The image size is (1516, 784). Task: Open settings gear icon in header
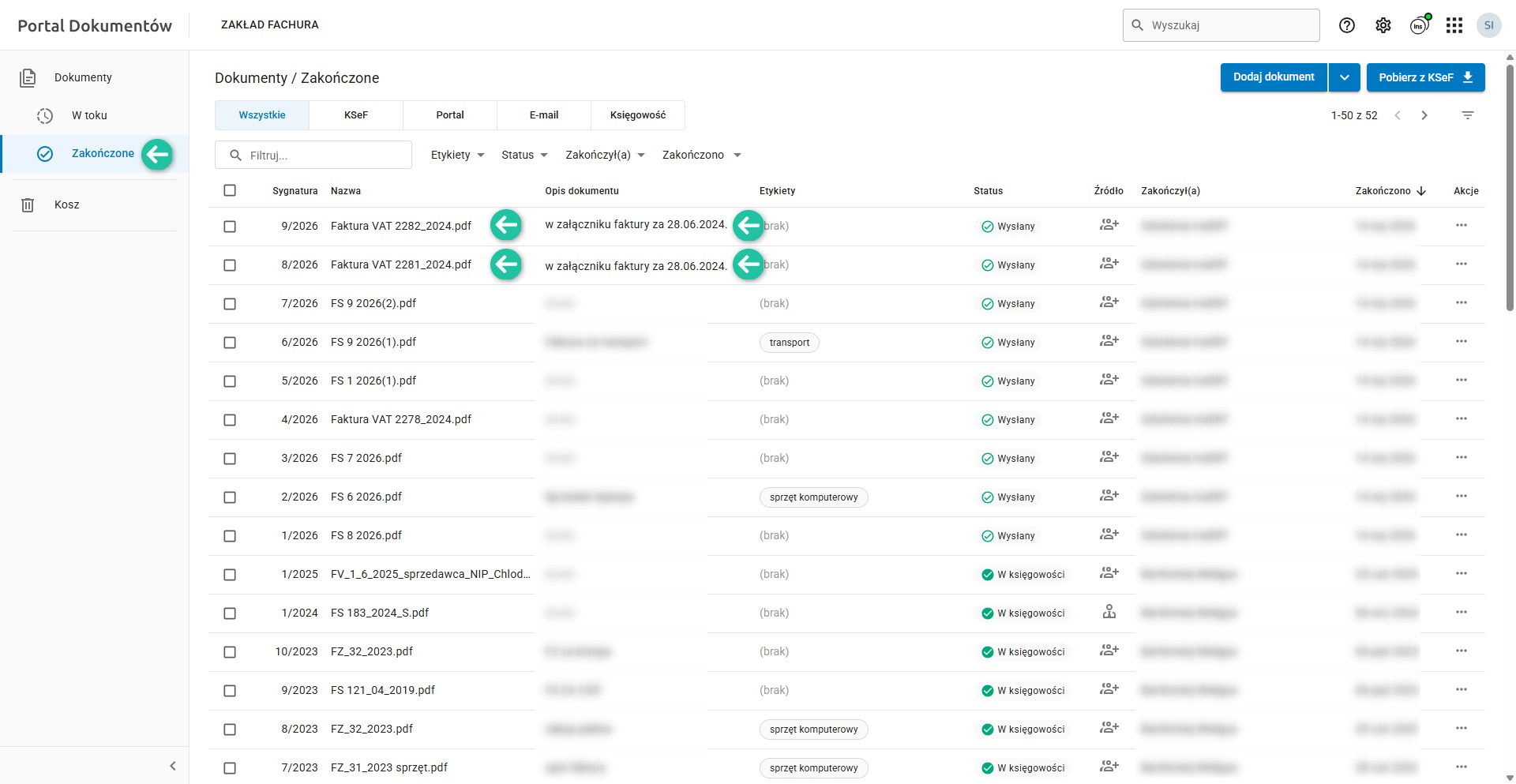coord(1383,25)
